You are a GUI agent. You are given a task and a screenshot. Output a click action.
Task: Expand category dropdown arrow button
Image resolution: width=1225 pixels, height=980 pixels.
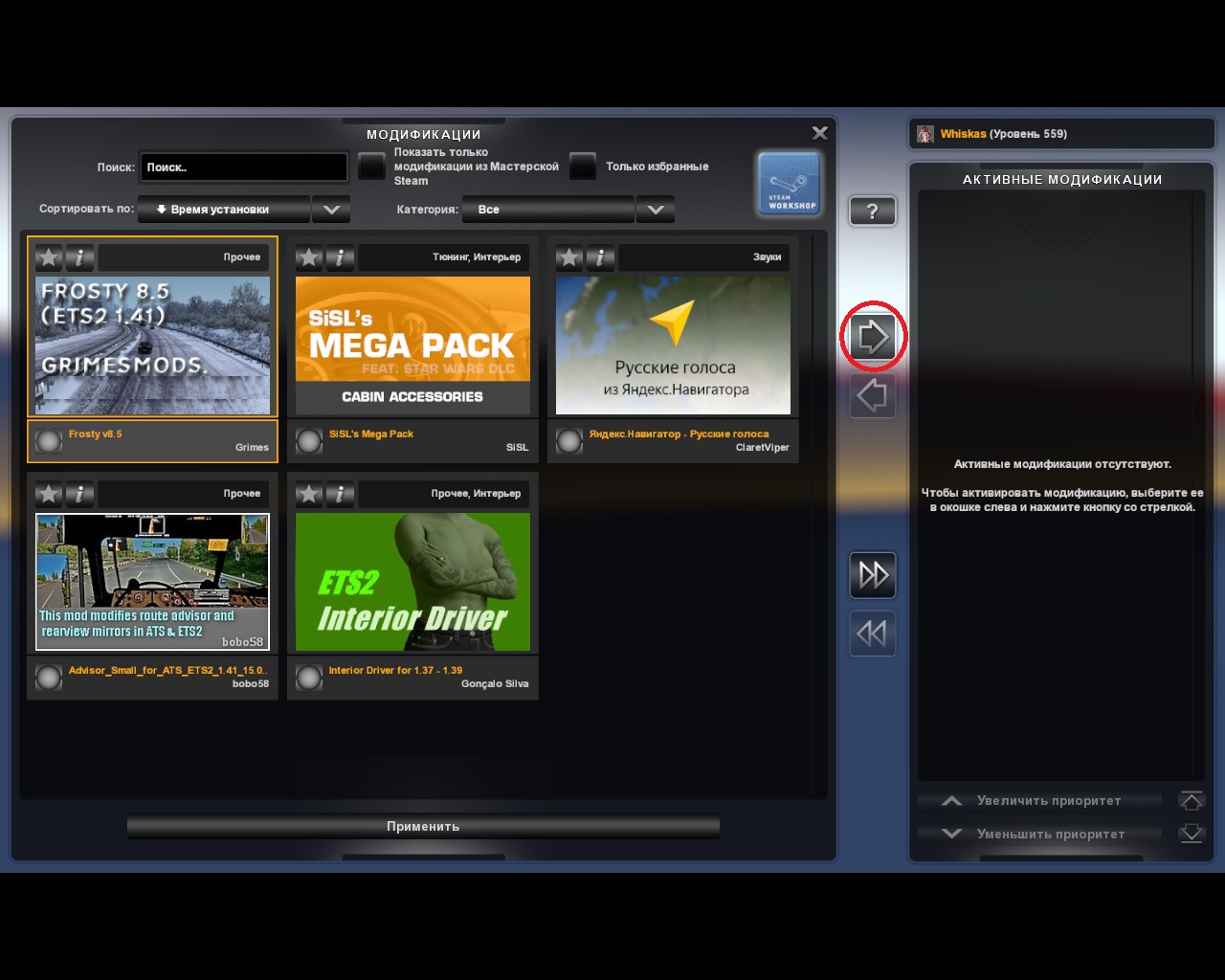click(x=656, y=210)
